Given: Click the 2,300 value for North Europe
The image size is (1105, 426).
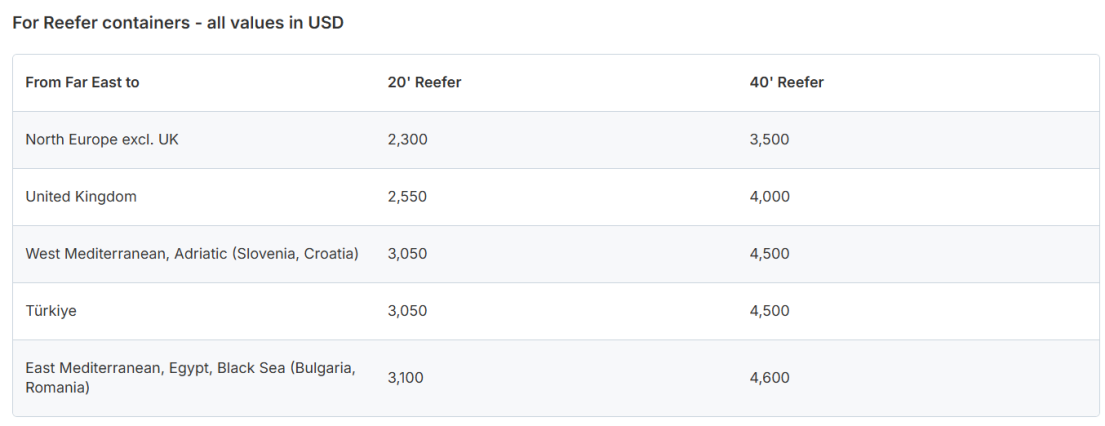Looking at the screenshot, I should coord(407,140).
